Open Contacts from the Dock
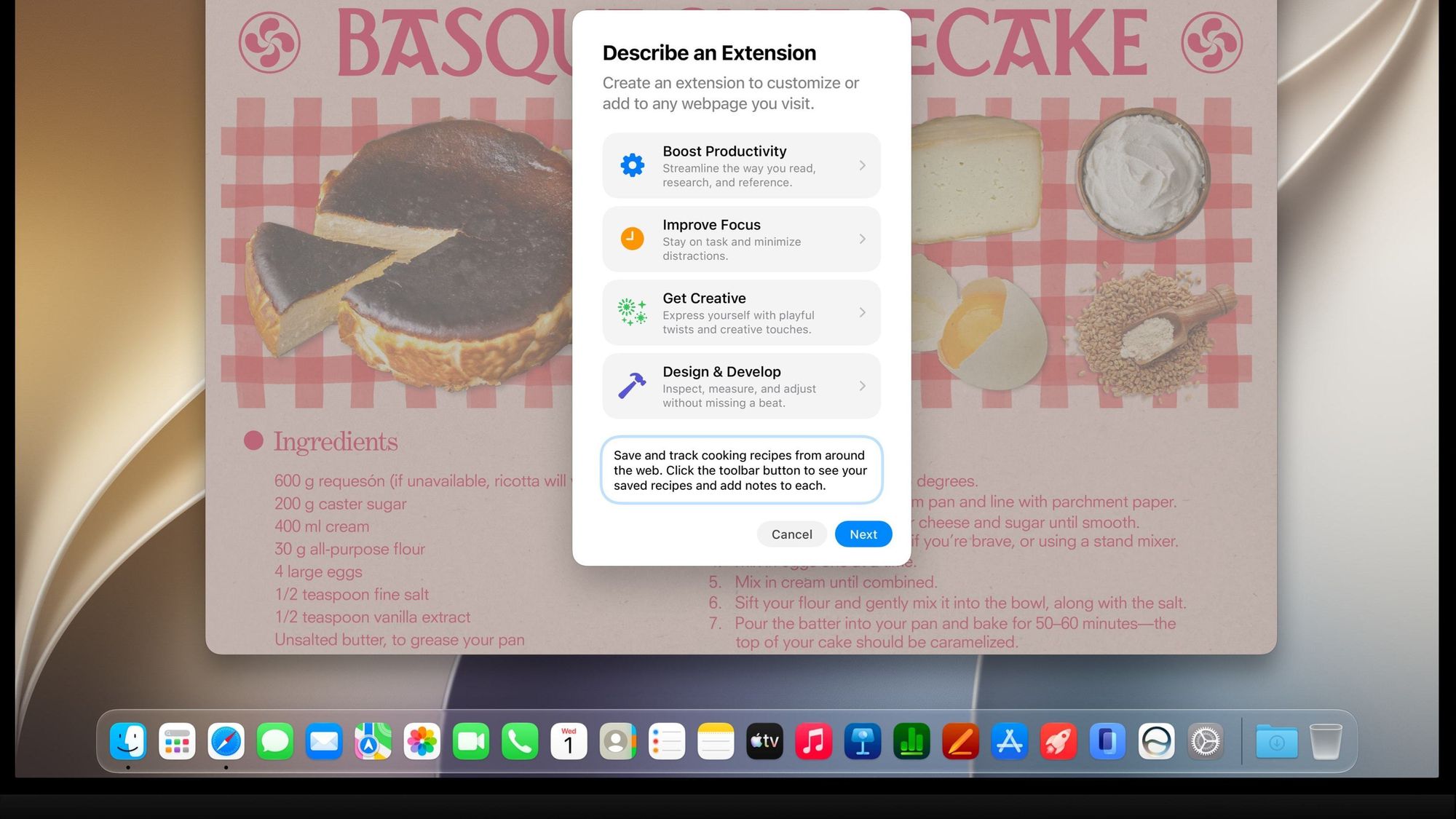 pyautogui.click(x=617, y=742)
